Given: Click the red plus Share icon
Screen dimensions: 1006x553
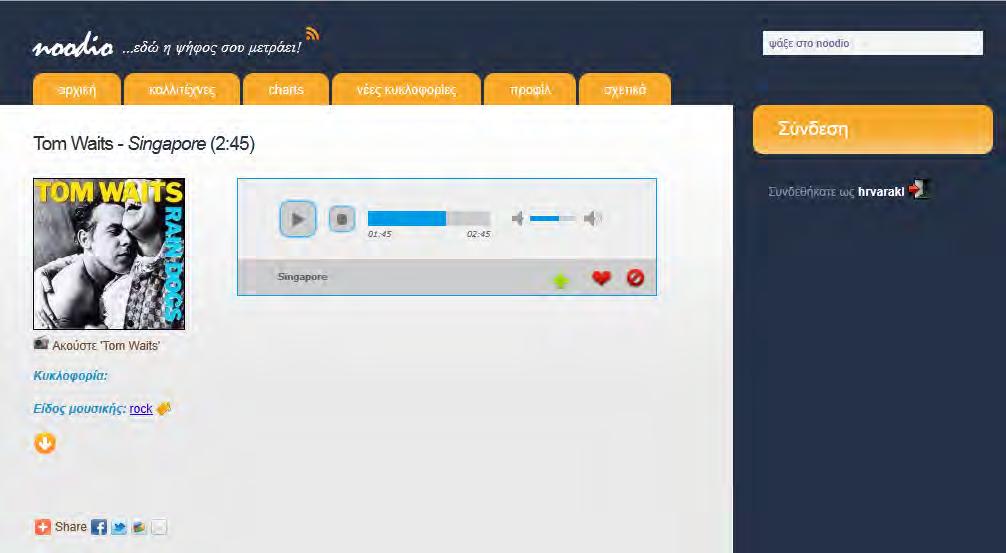Looking at the screenshot, I should click(x=42, y=527).
